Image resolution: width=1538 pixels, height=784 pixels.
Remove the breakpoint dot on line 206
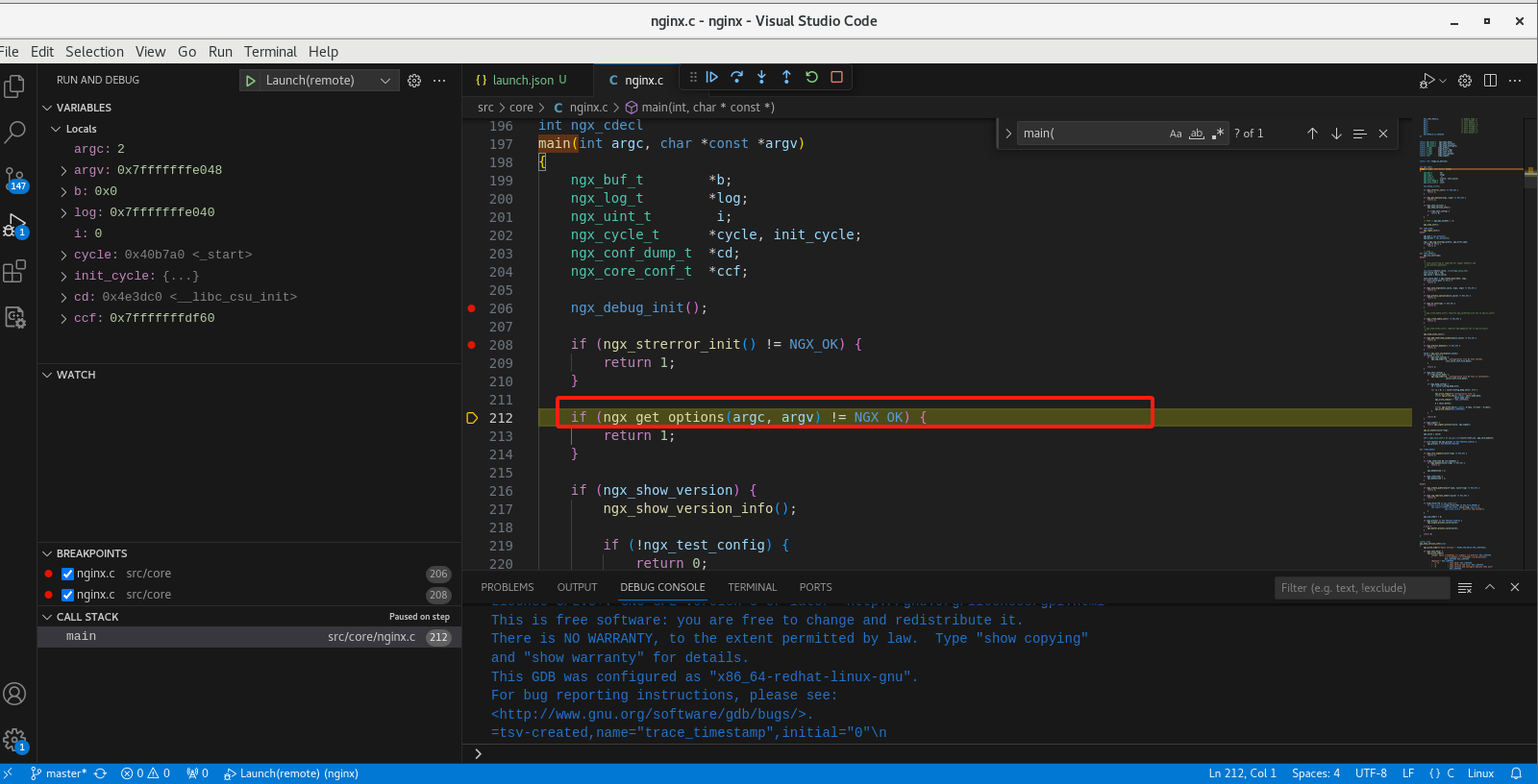pos(471,308)
